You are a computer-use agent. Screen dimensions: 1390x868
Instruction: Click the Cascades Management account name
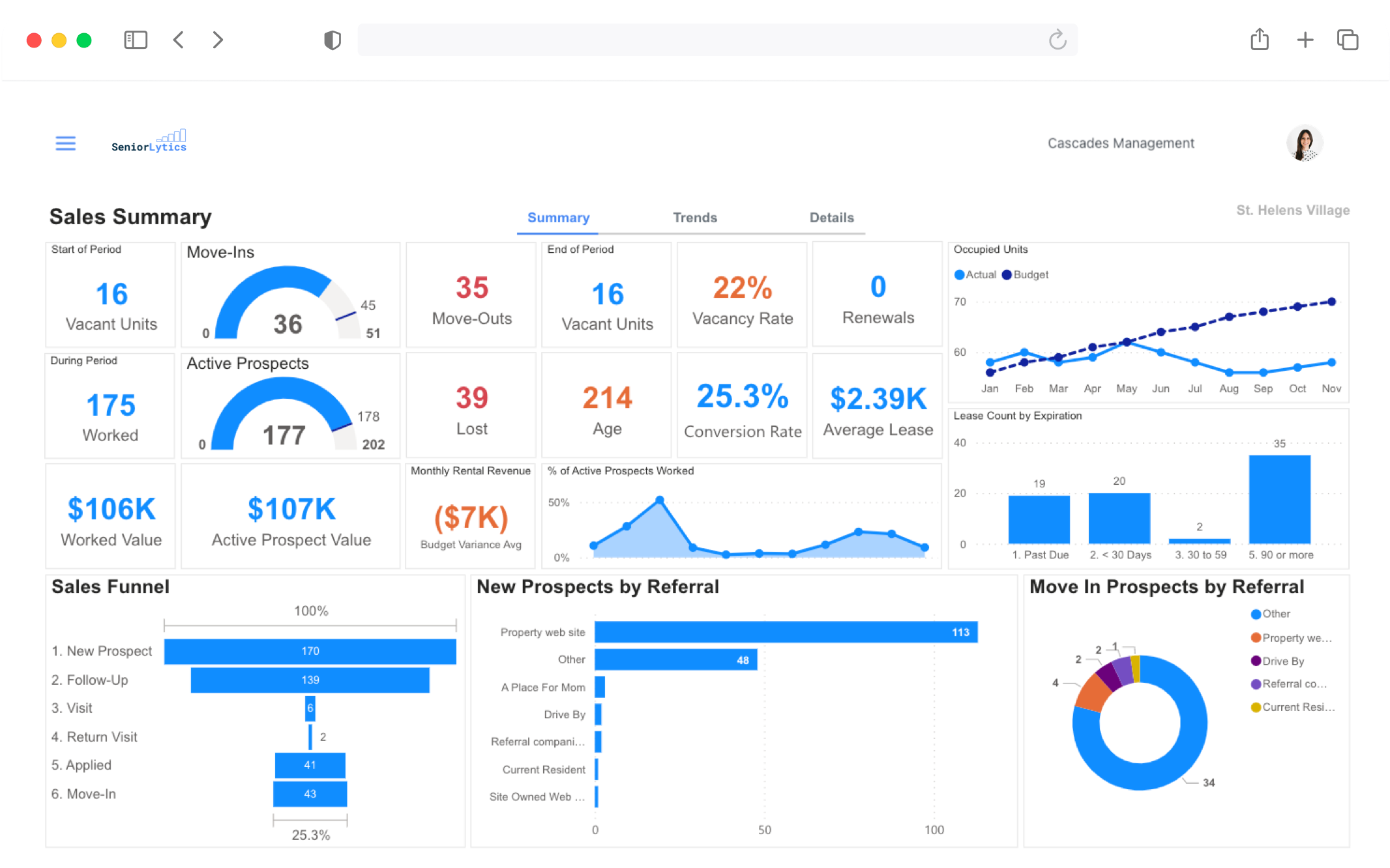tap(1120, 143)
